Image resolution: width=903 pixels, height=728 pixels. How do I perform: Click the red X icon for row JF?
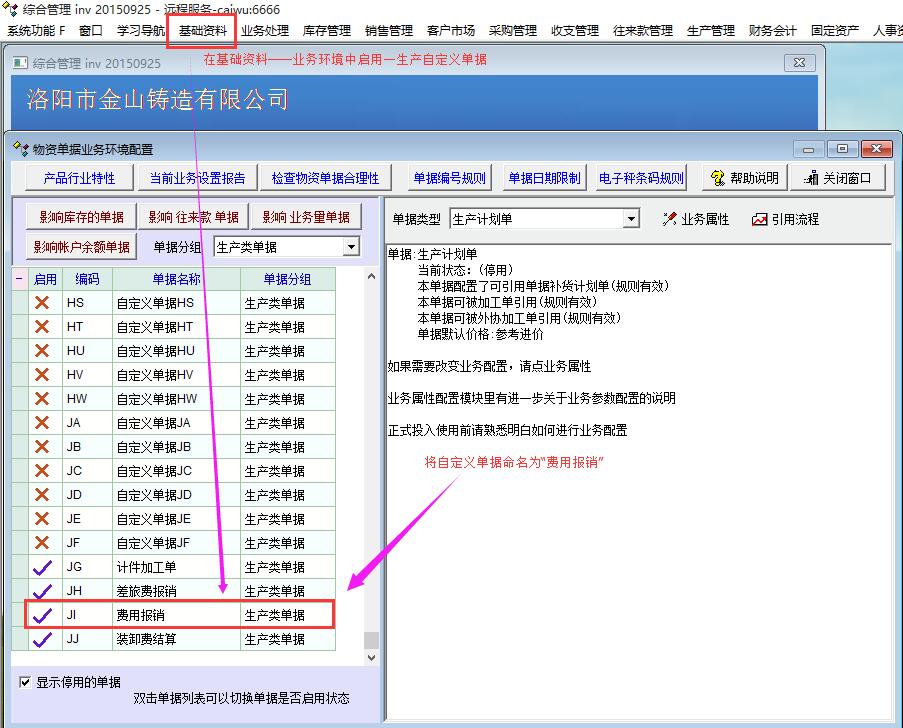[42, 543]
